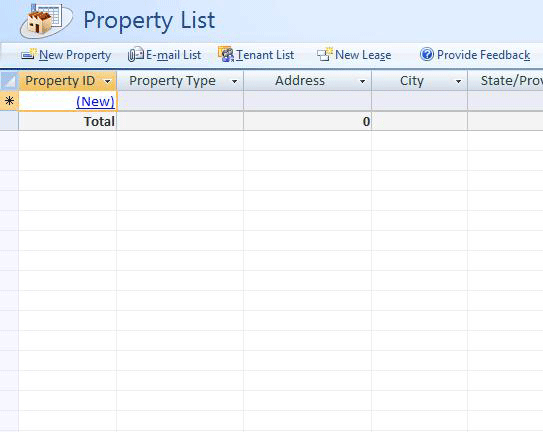Image resolution: width=543 pixels, height=432 pixels.
Task: Click the Property List house logo
Action: [x=46, y=20]
